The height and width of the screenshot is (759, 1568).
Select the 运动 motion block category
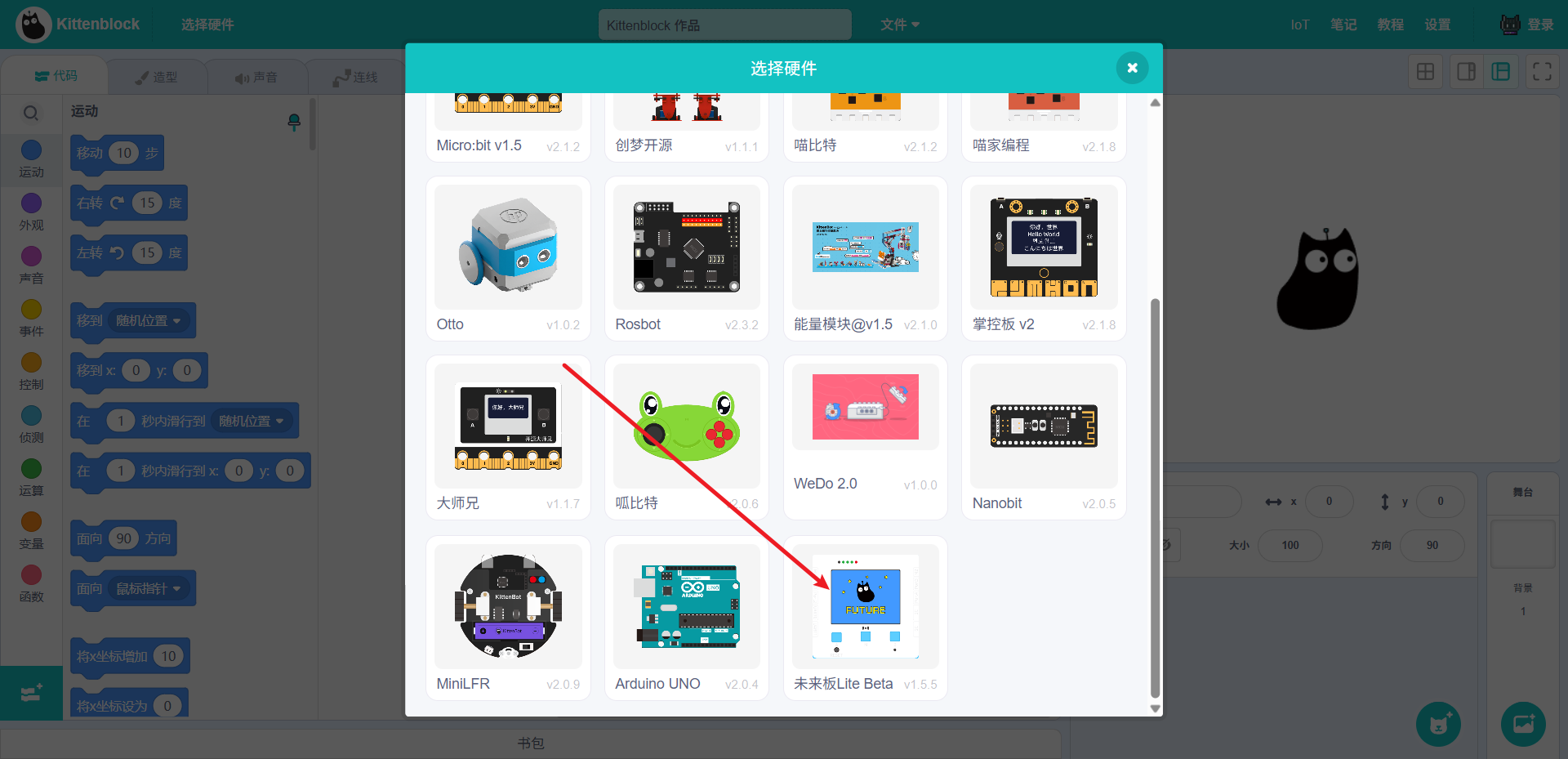(x=31, y=159)
